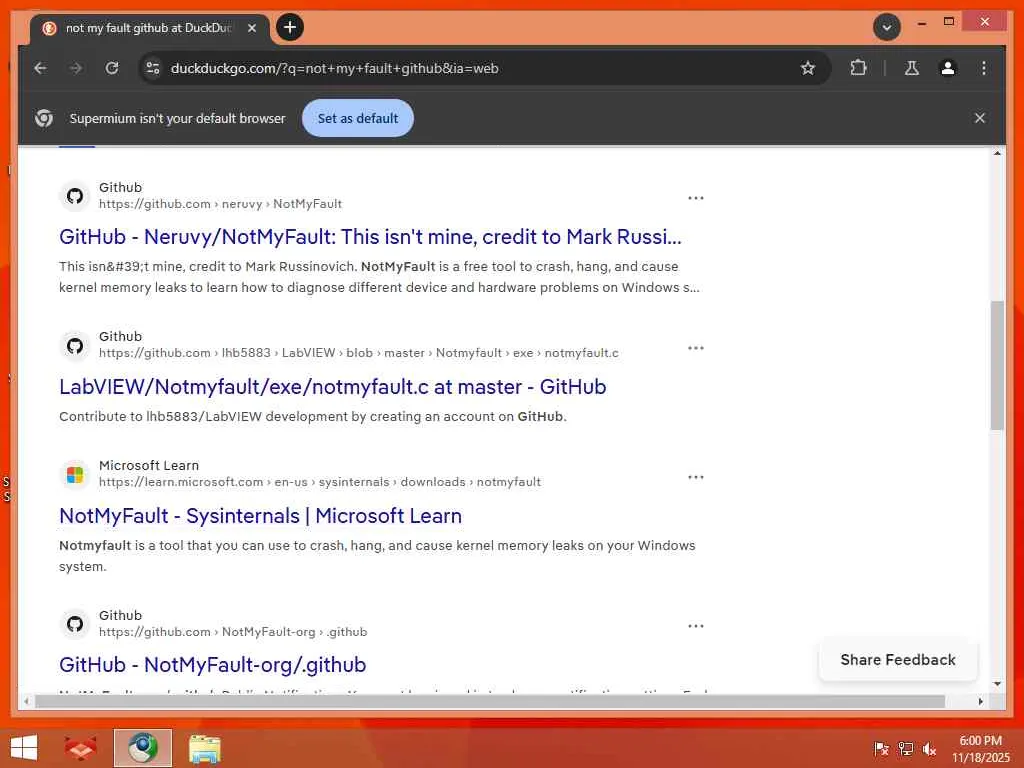Open the Windows Start menu
This screenshot has width=1024, height=768.
point(24,748)
